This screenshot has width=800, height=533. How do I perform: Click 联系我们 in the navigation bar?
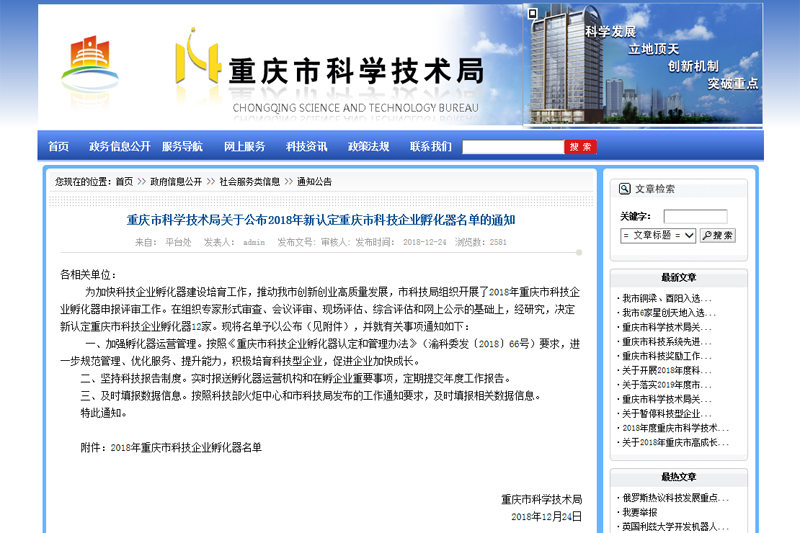(x=430, y=147)
